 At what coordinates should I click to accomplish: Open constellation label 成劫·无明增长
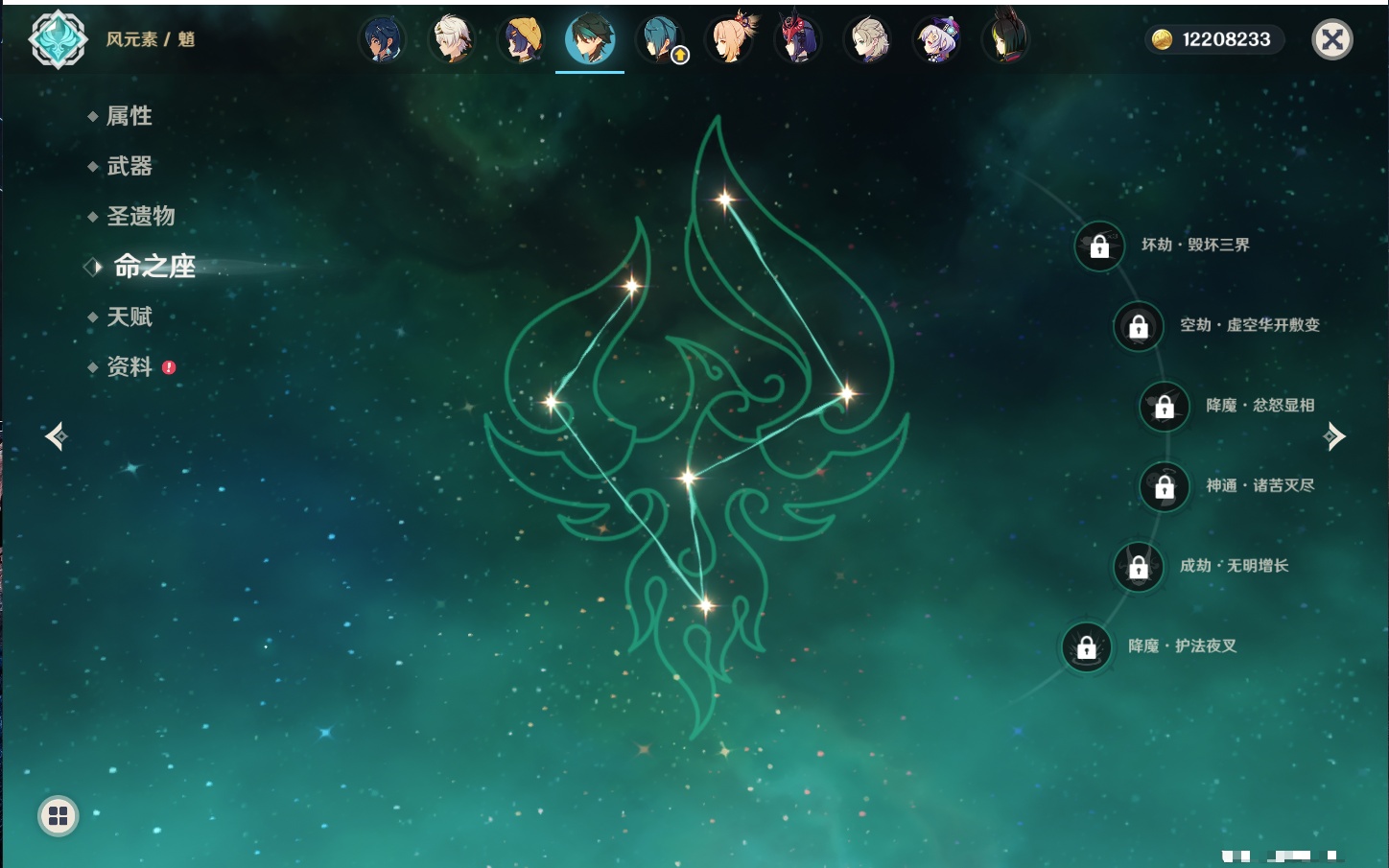[x=1235, y=566]
